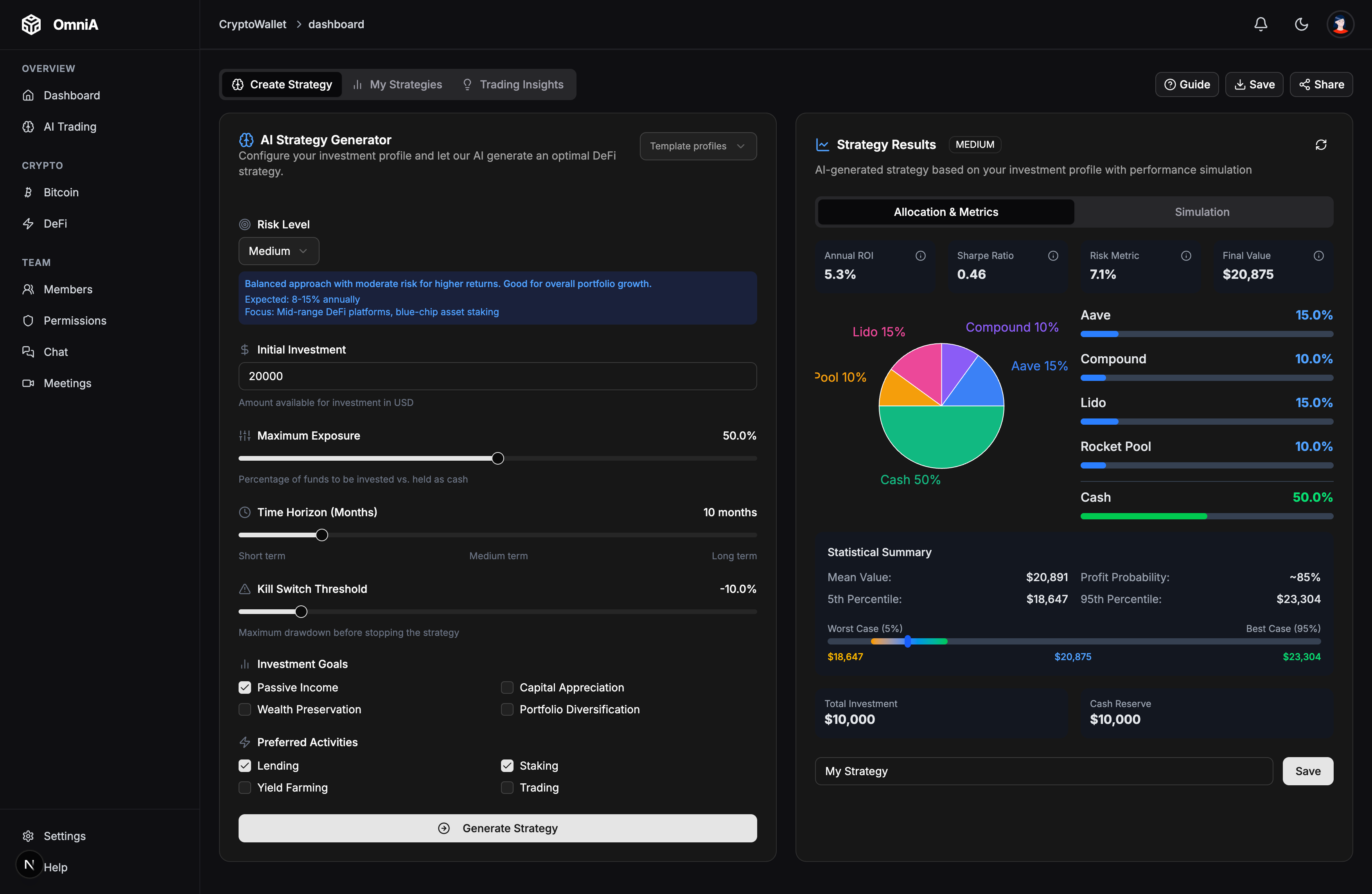Click the OmniA cube logo icon
Image resolution: width=1372 pixels, height=894 pixels.
(x=31, y=24)
